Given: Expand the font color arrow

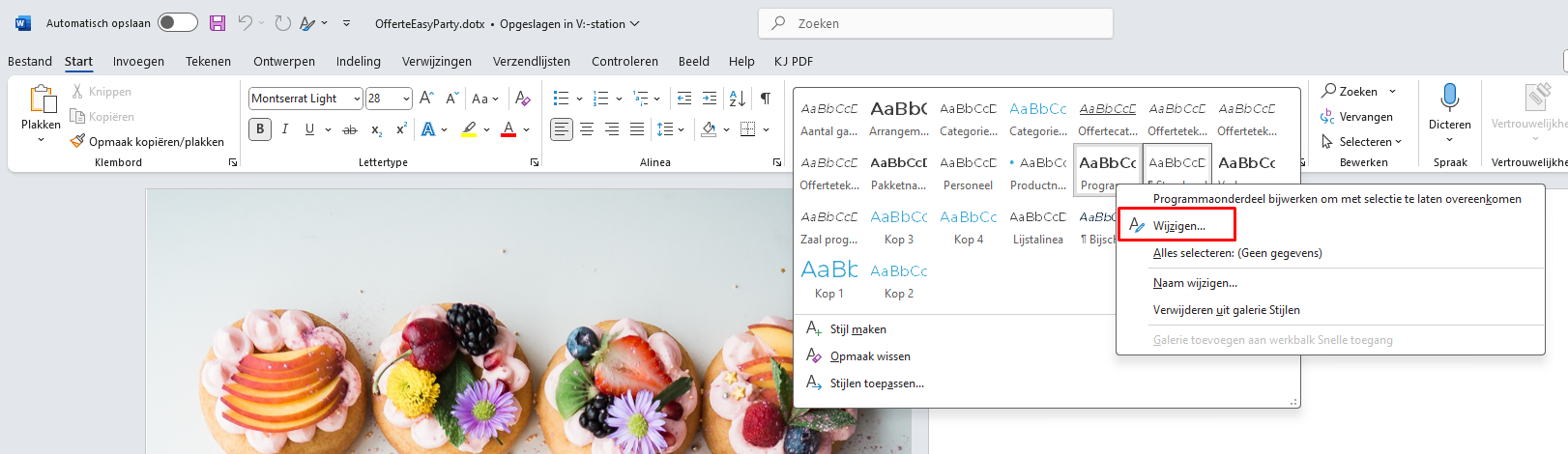Looking at the screenshot, I should [x=527, y=129].
